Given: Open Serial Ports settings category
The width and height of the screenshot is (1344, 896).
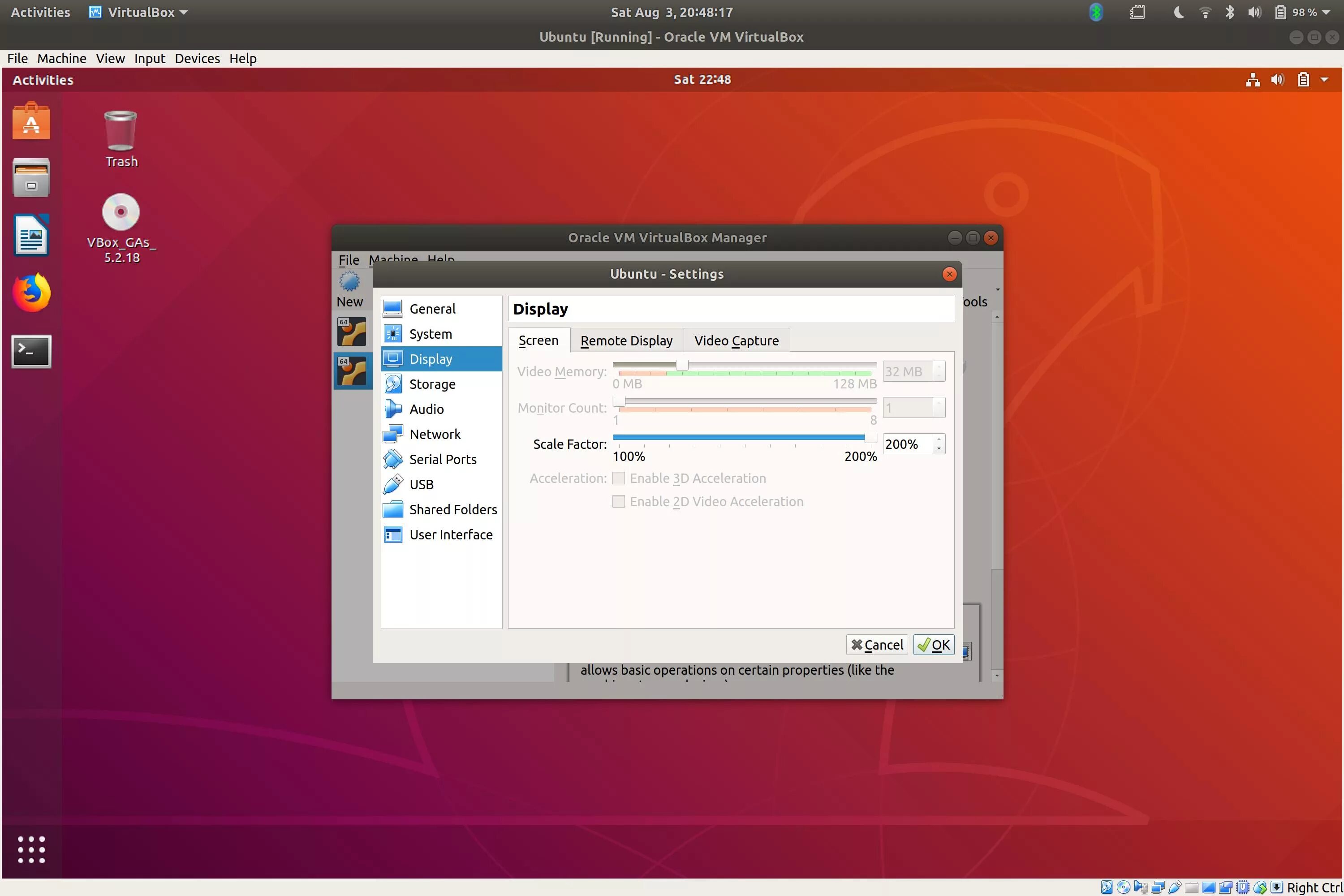Looking at the screenshot, I should 441,460.
